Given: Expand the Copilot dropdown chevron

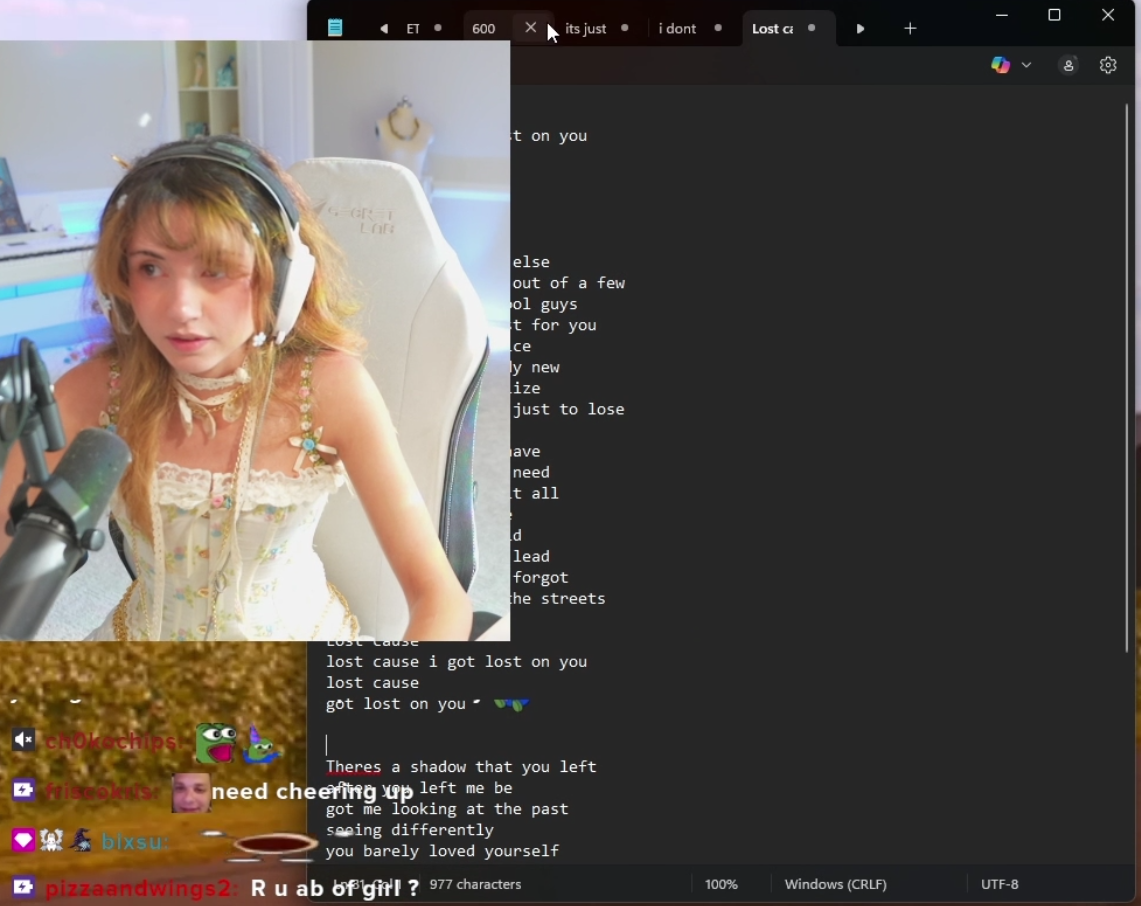Looking at the screenshot, I should [x=1026, y=65].
